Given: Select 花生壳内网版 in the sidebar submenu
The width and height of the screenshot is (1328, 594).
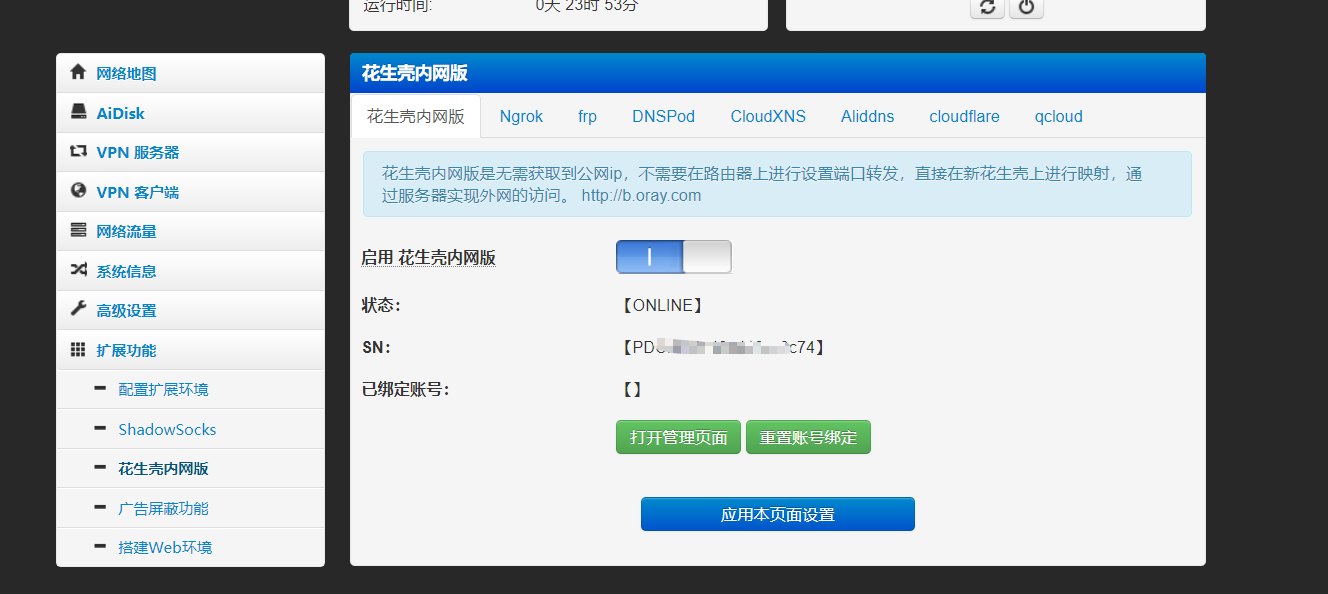Looking at the screenshot, I should 190,468.
